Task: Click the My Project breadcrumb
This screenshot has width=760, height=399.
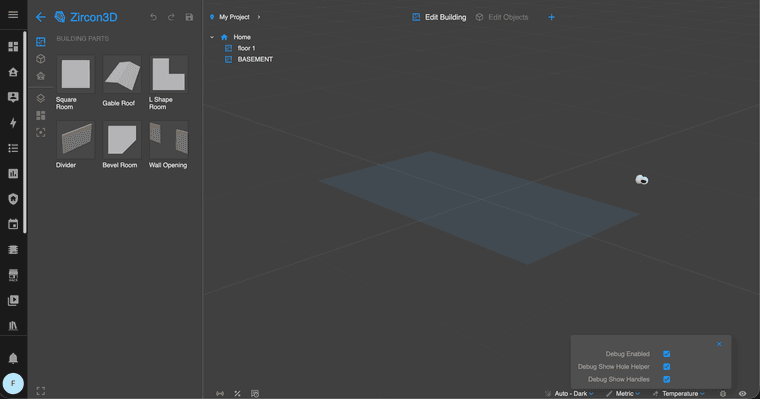Action: tap(234, 17)
